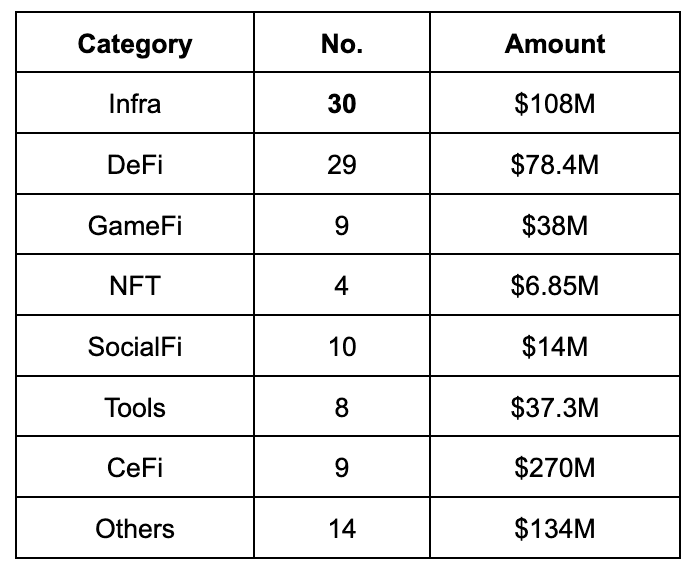Screen dimensions: 694x570
Task: Click the $6.85M amount cell
Action: click(x=555, y=285)
